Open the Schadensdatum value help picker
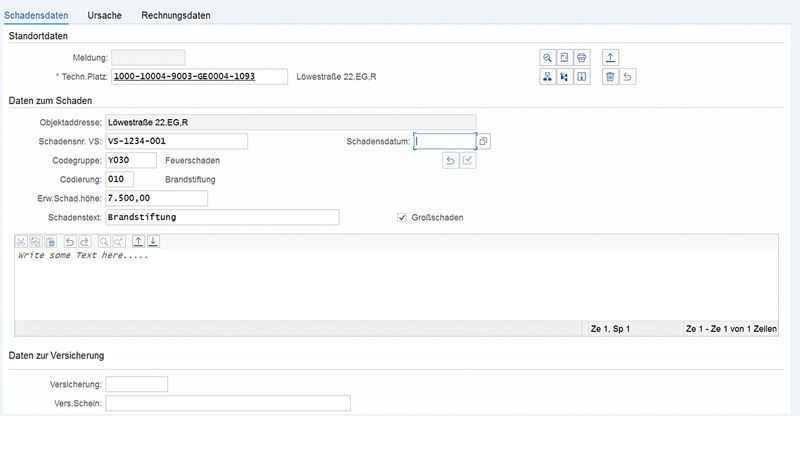 [484, 142]
